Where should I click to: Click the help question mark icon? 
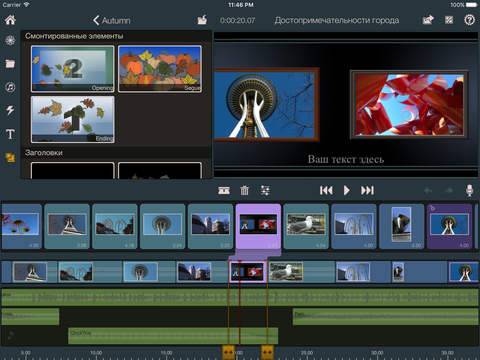coord(469,20)
